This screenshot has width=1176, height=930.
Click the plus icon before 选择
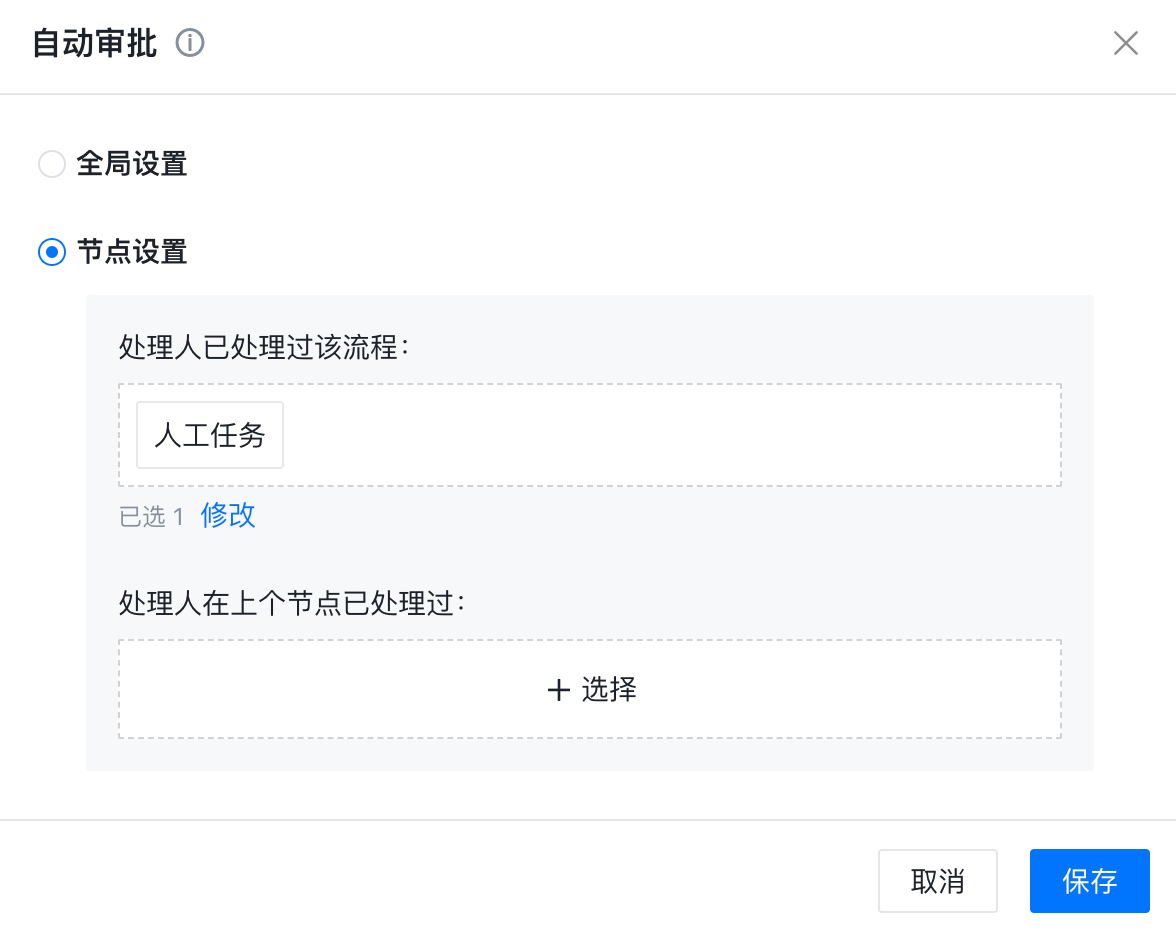coord(559,690)
